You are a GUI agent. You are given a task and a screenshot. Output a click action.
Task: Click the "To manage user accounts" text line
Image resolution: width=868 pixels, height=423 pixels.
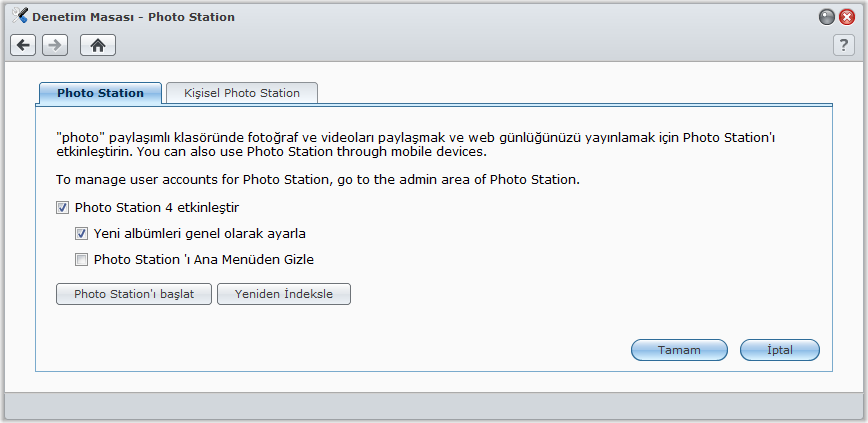[317, 180]
